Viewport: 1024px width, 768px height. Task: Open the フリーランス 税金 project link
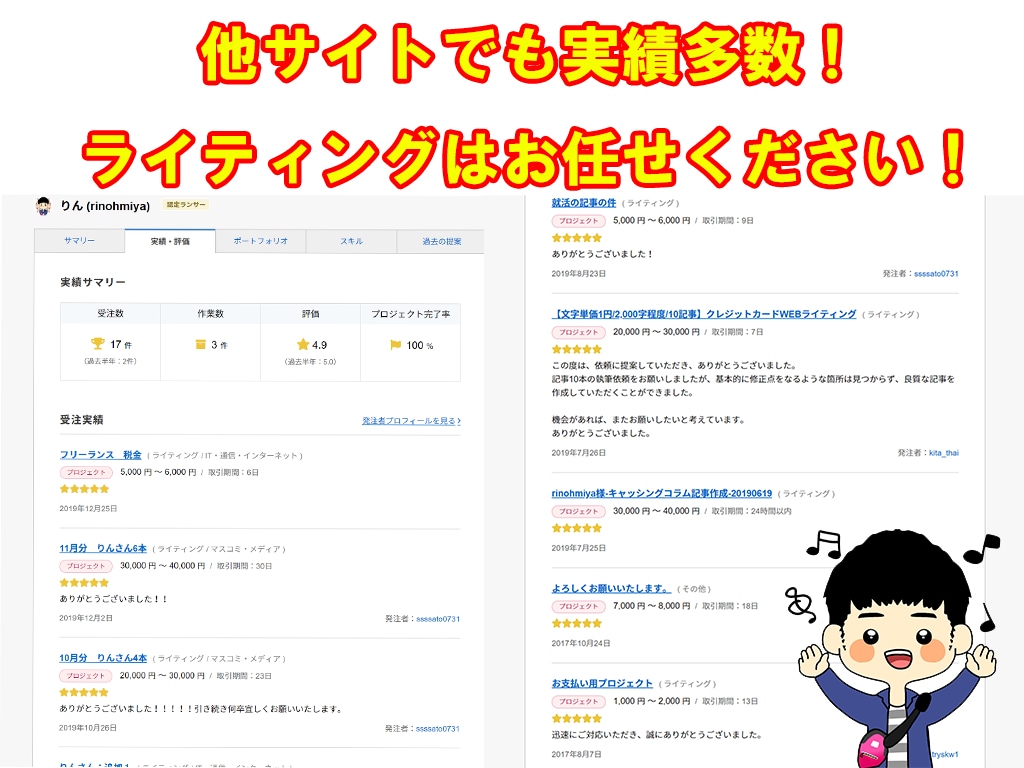point(101,455)
